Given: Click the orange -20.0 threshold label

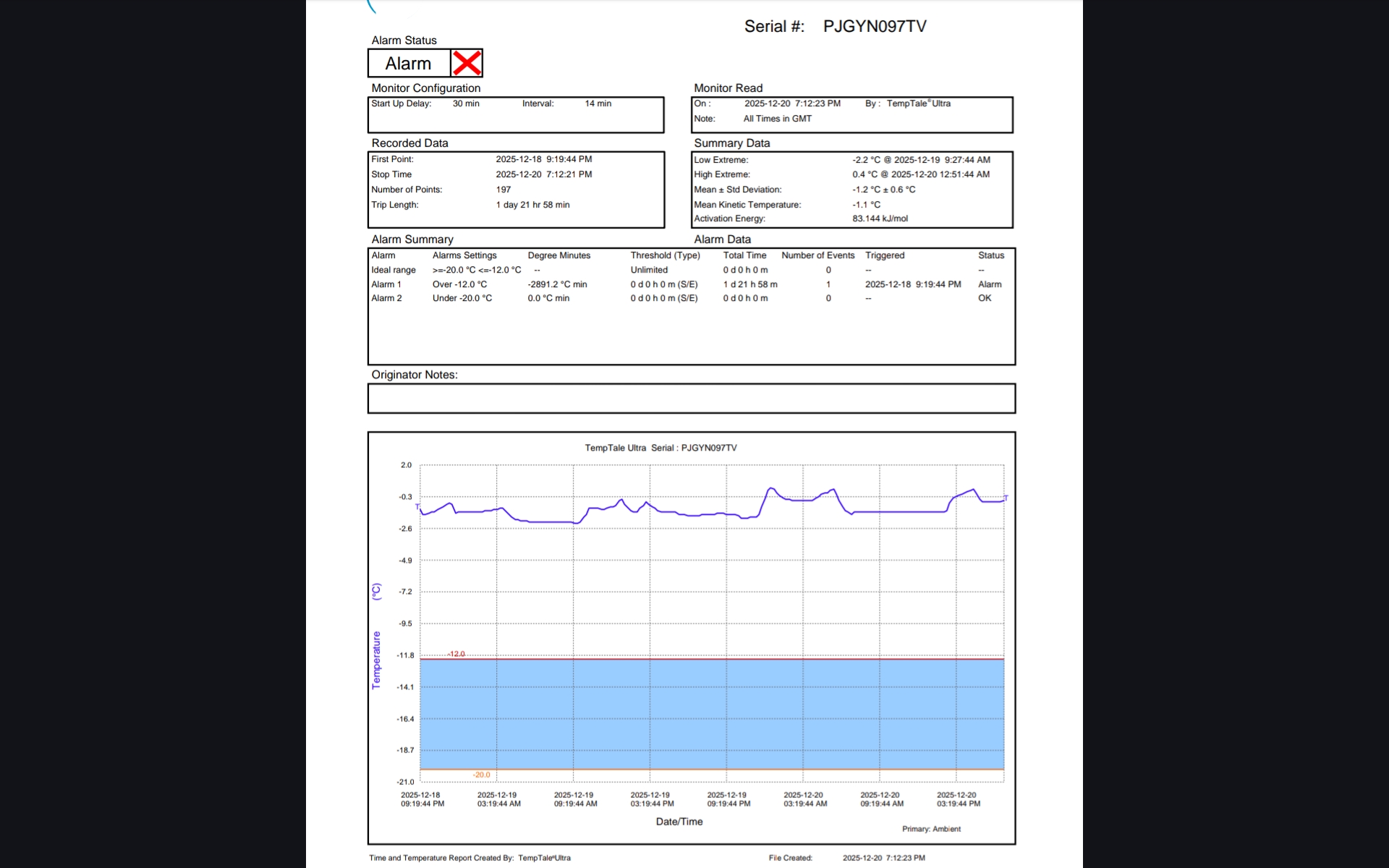Looking at the screenshot, I should (481, 775).
